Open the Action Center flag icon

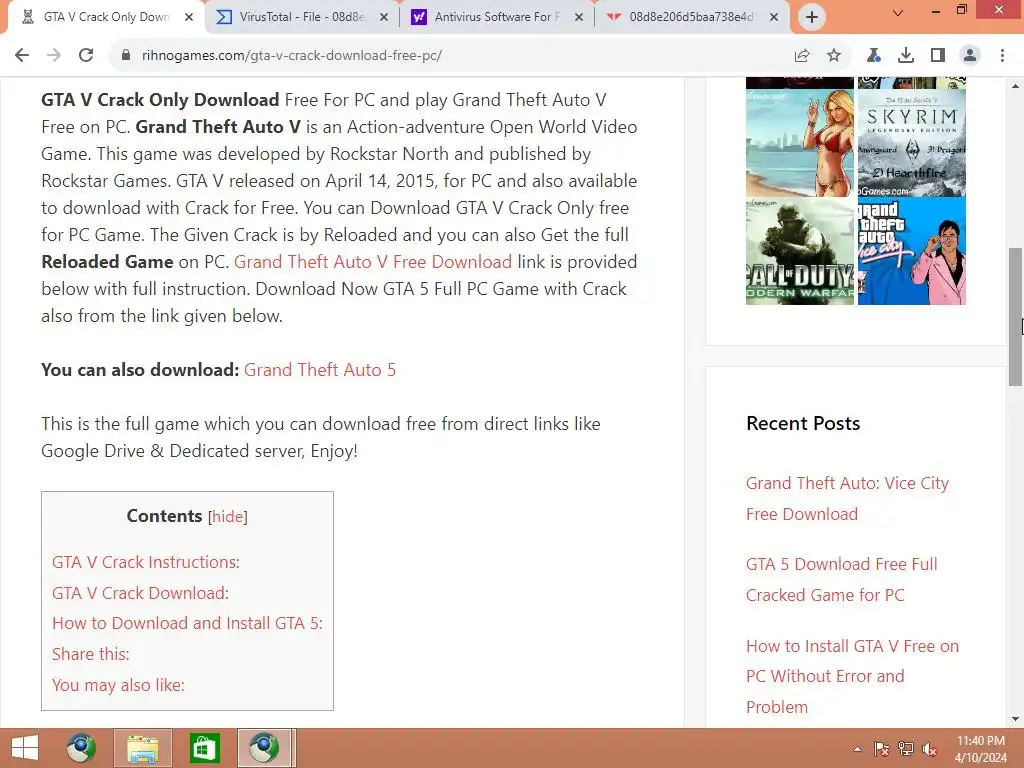[x=882, y=749]
